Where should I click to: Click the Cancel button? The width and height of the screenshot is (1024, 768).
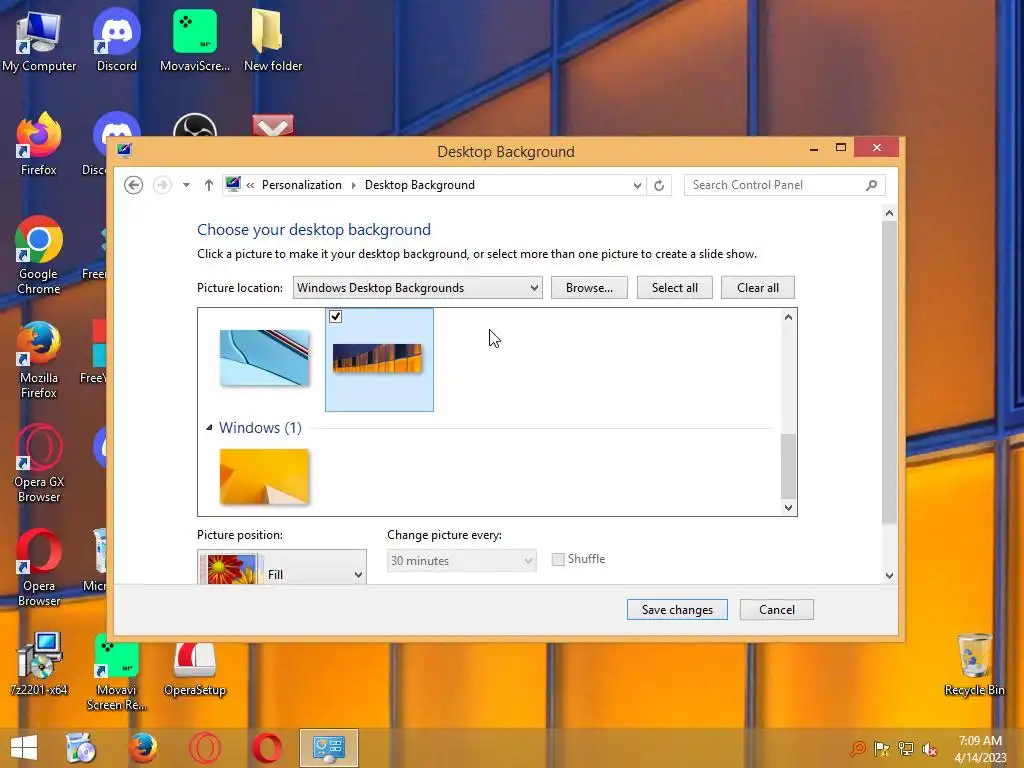pyautogui.click(x=776, y=609)
